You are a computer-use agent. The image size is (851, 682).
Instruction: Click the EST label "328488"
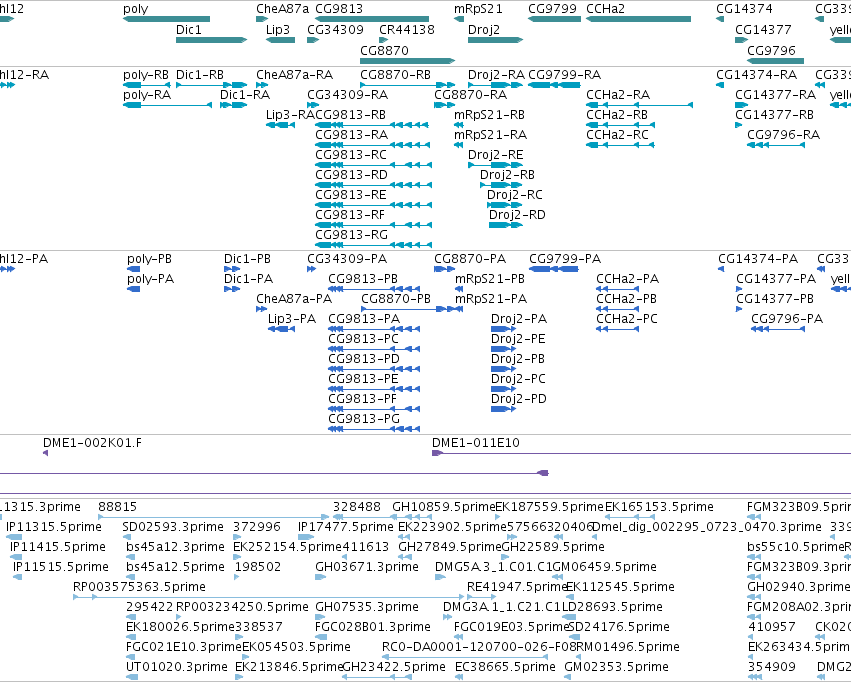click(357, 507)
